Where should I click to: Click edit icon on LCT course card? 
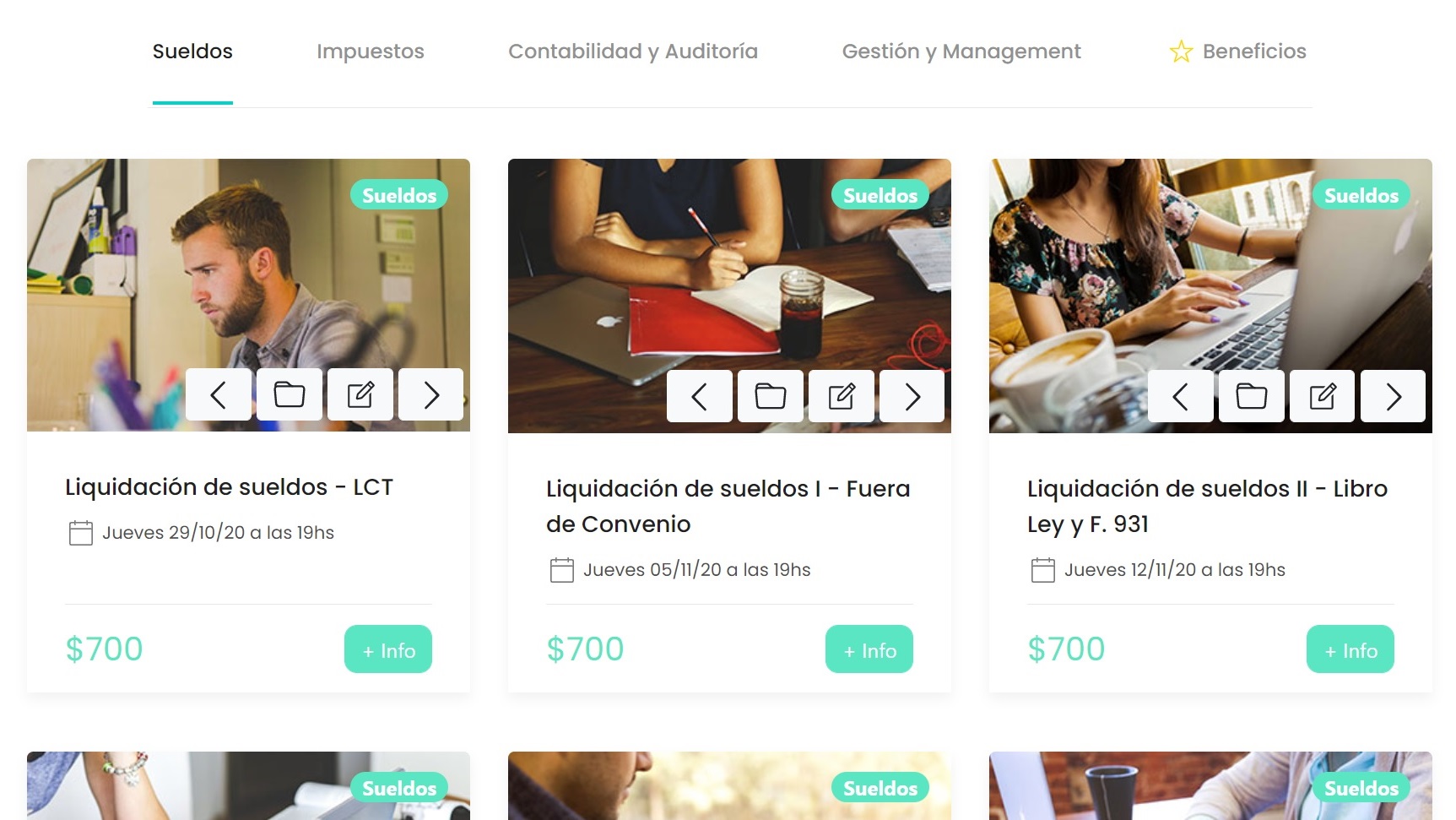pos(360,394)
